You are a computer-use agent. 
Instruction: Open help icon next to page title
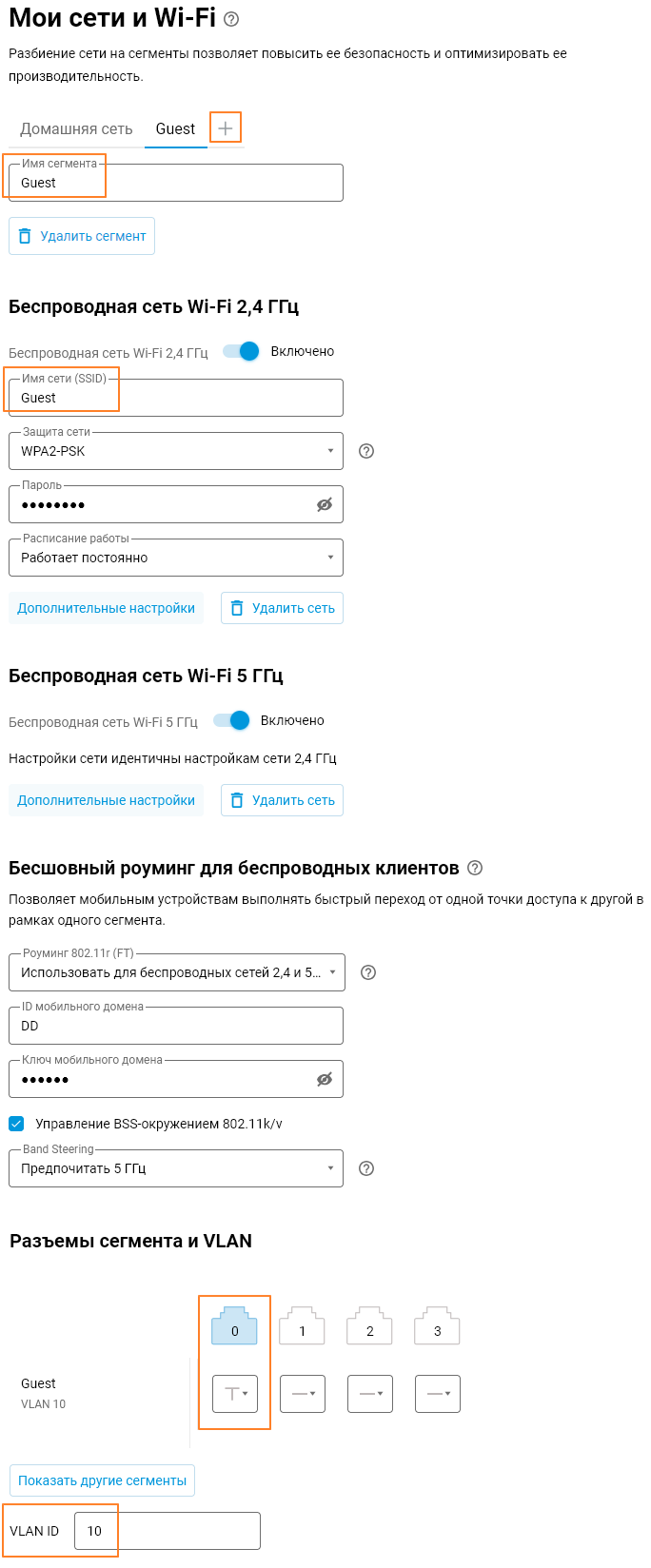click(231, 19)
